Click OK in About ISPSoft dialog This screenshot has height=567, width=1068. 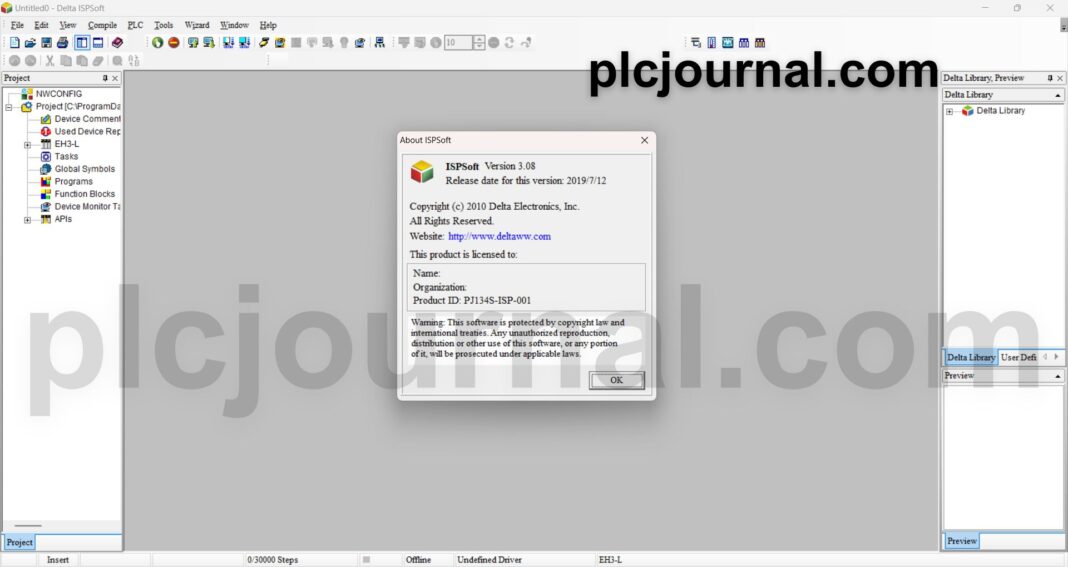click(x=616, y=380)
